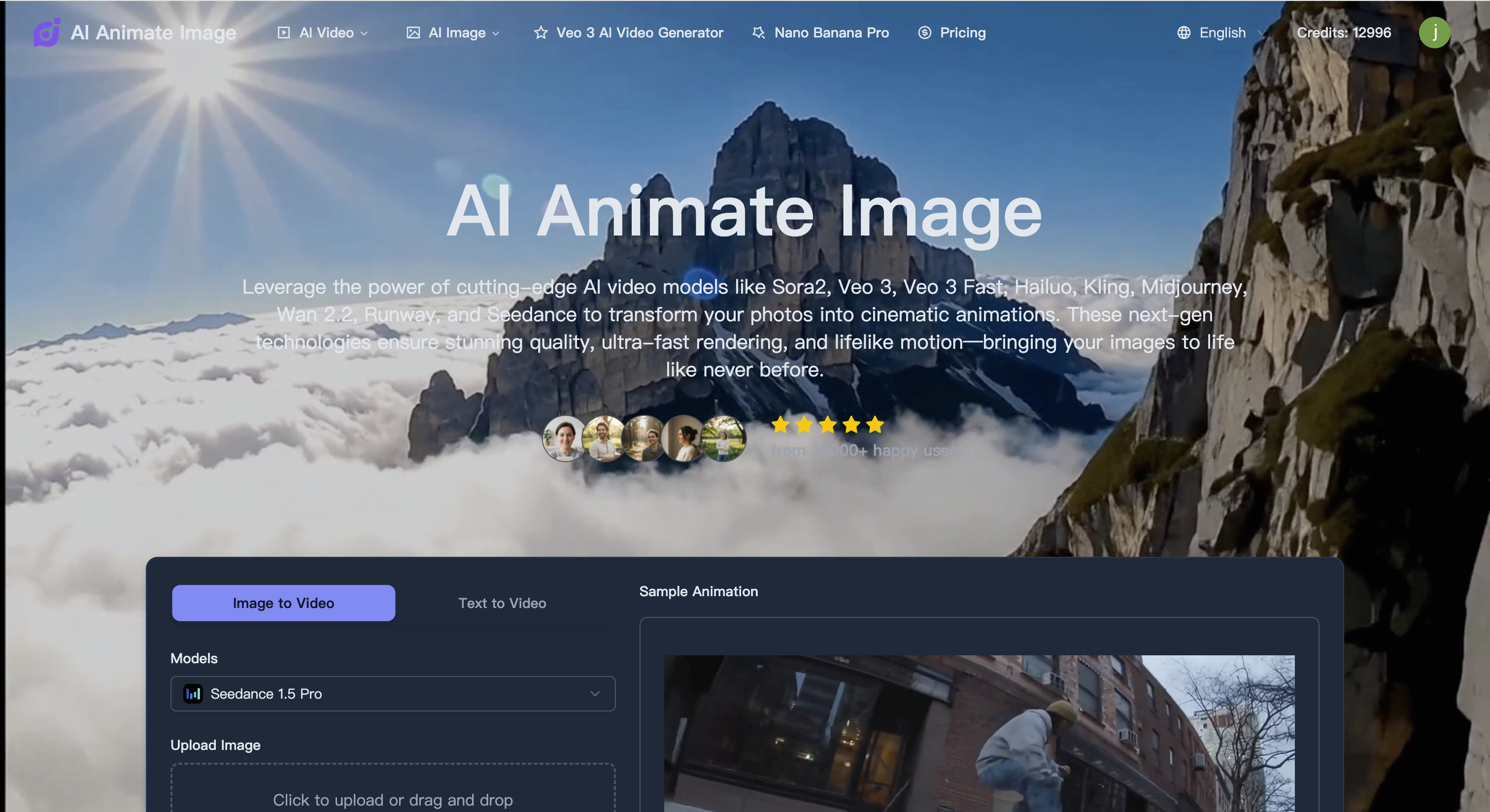The width and height of the screenshot is (1490, 812).
Task: Click the fifth yellow rating star
Action: coord(875,425)
